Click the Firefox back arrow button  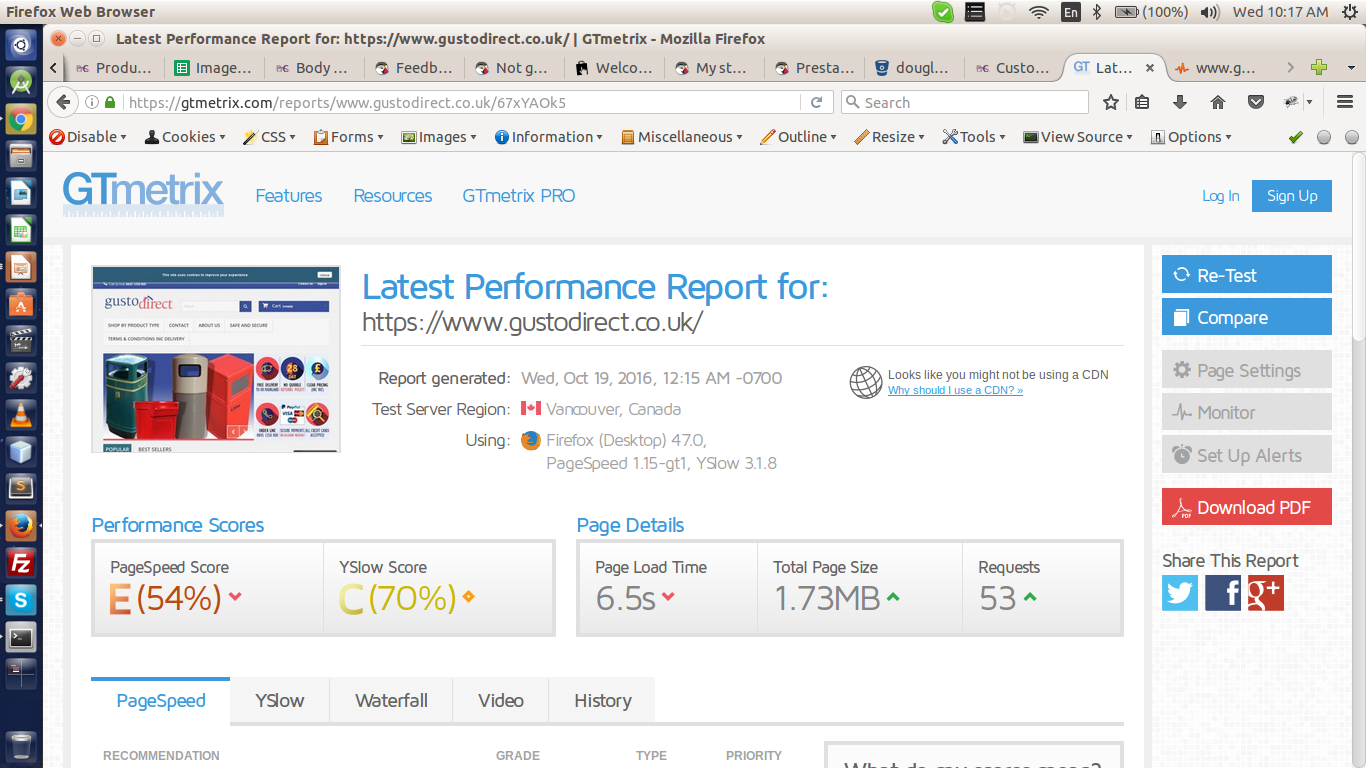tap(63, 102)
